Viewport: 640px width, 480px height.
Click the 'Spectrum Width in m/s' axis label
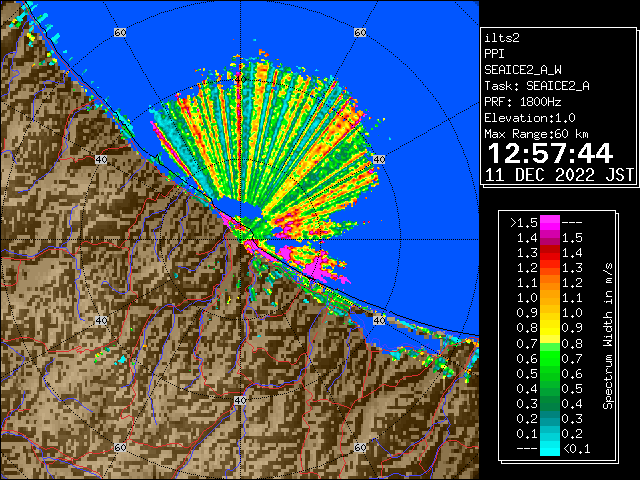click(x=608, y=336)
